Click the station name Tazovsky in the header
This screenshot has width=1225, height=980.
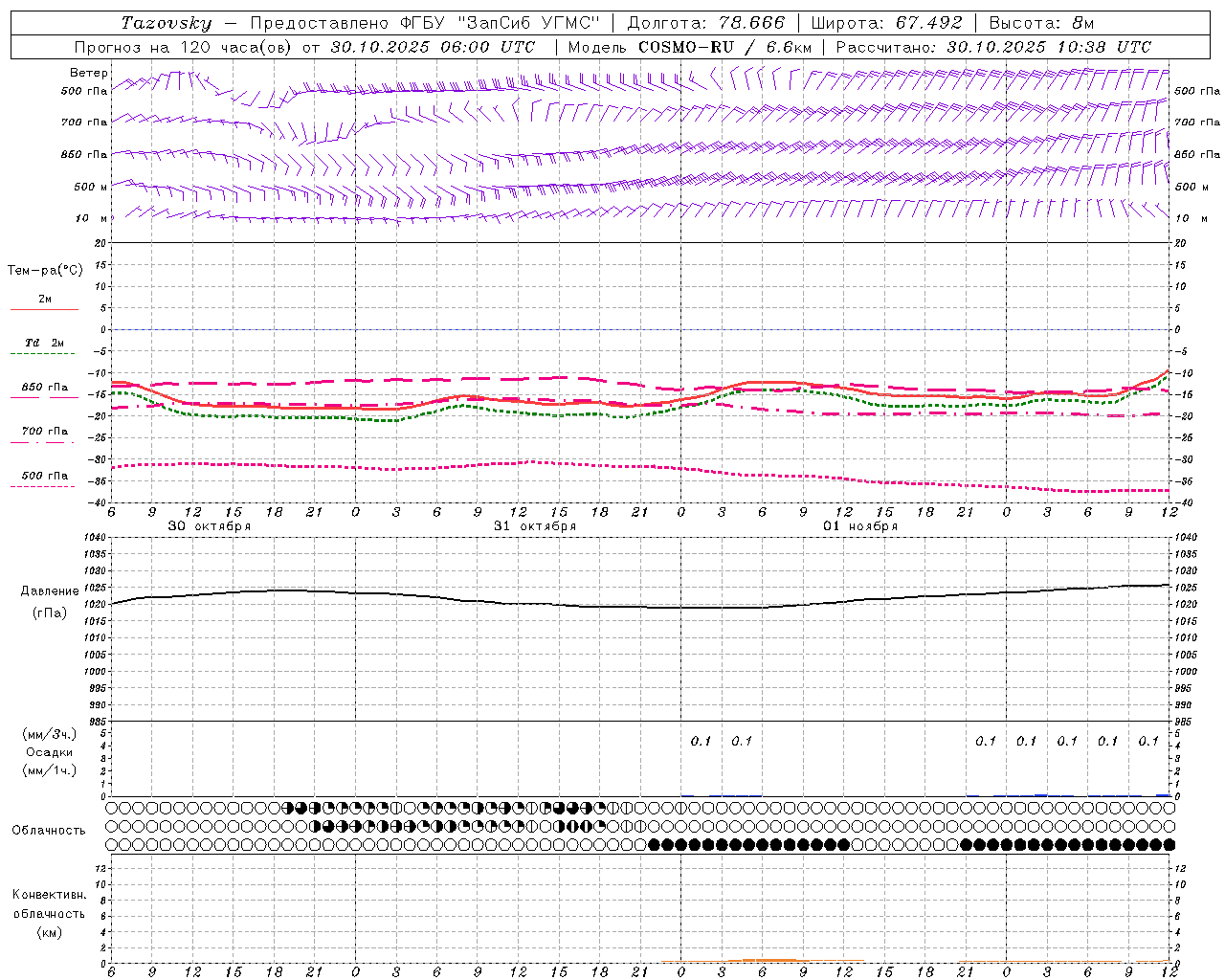tap(167, 23)
